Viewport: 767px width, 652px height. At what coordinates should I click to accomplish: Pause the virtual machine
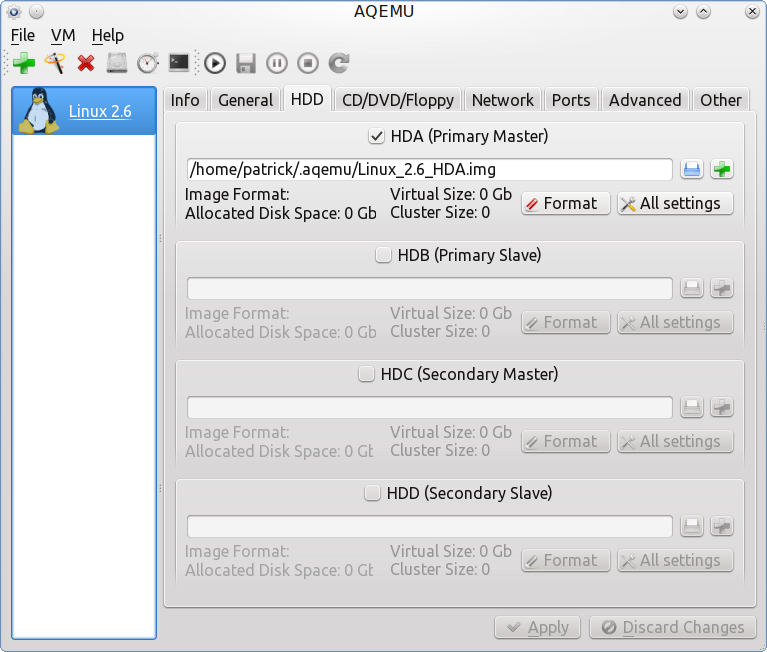point(277,63)
